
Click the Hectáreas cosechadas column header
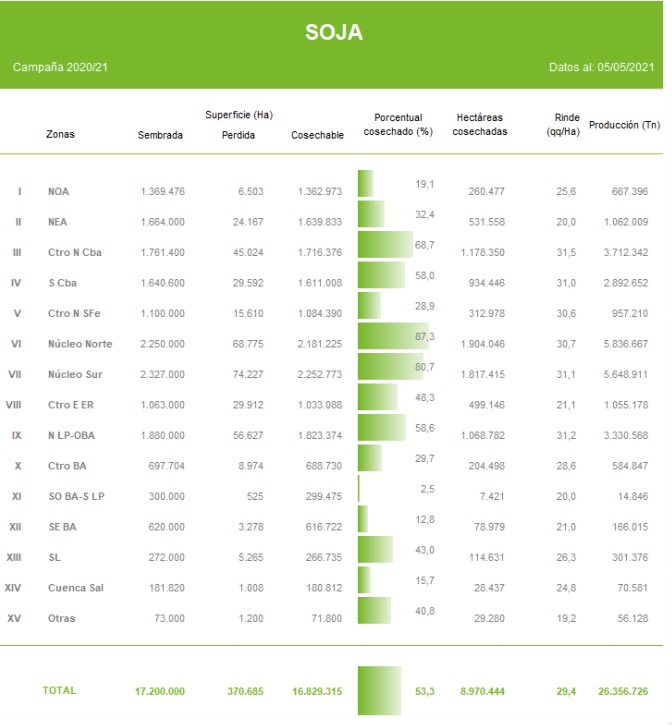[479, 124]
